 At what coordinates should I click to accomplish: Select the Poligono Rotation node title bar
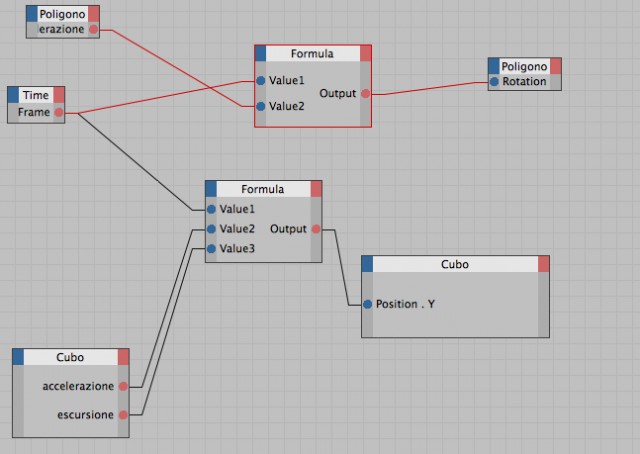[x=524, y=66]
